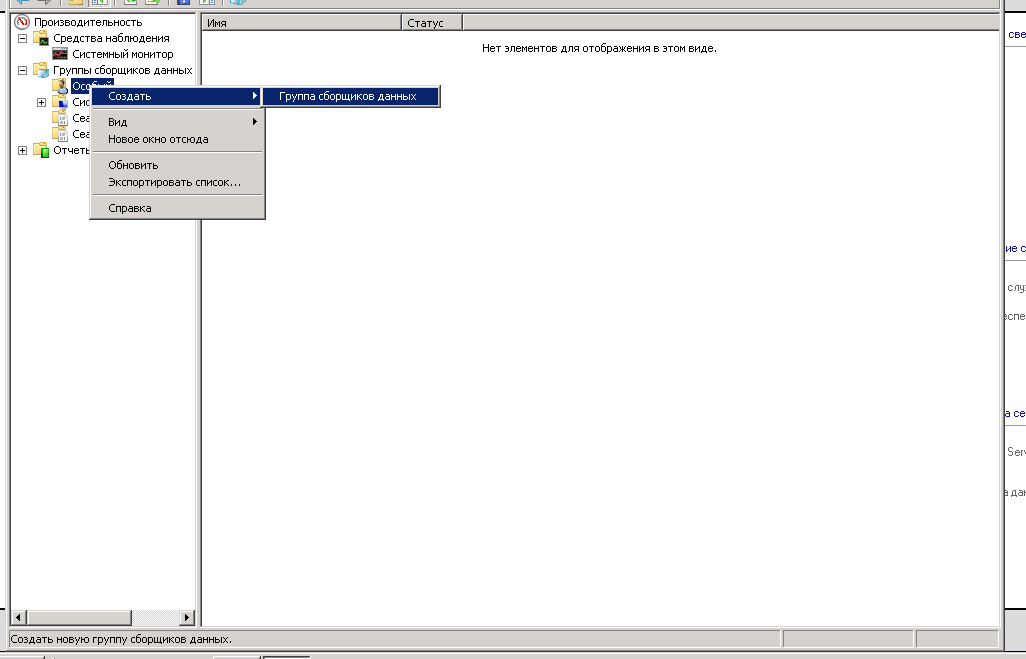This screenshot has width=1026, height=659.
Task: Click the Средства наблюдения folder icon
Action: click(41, 38)
